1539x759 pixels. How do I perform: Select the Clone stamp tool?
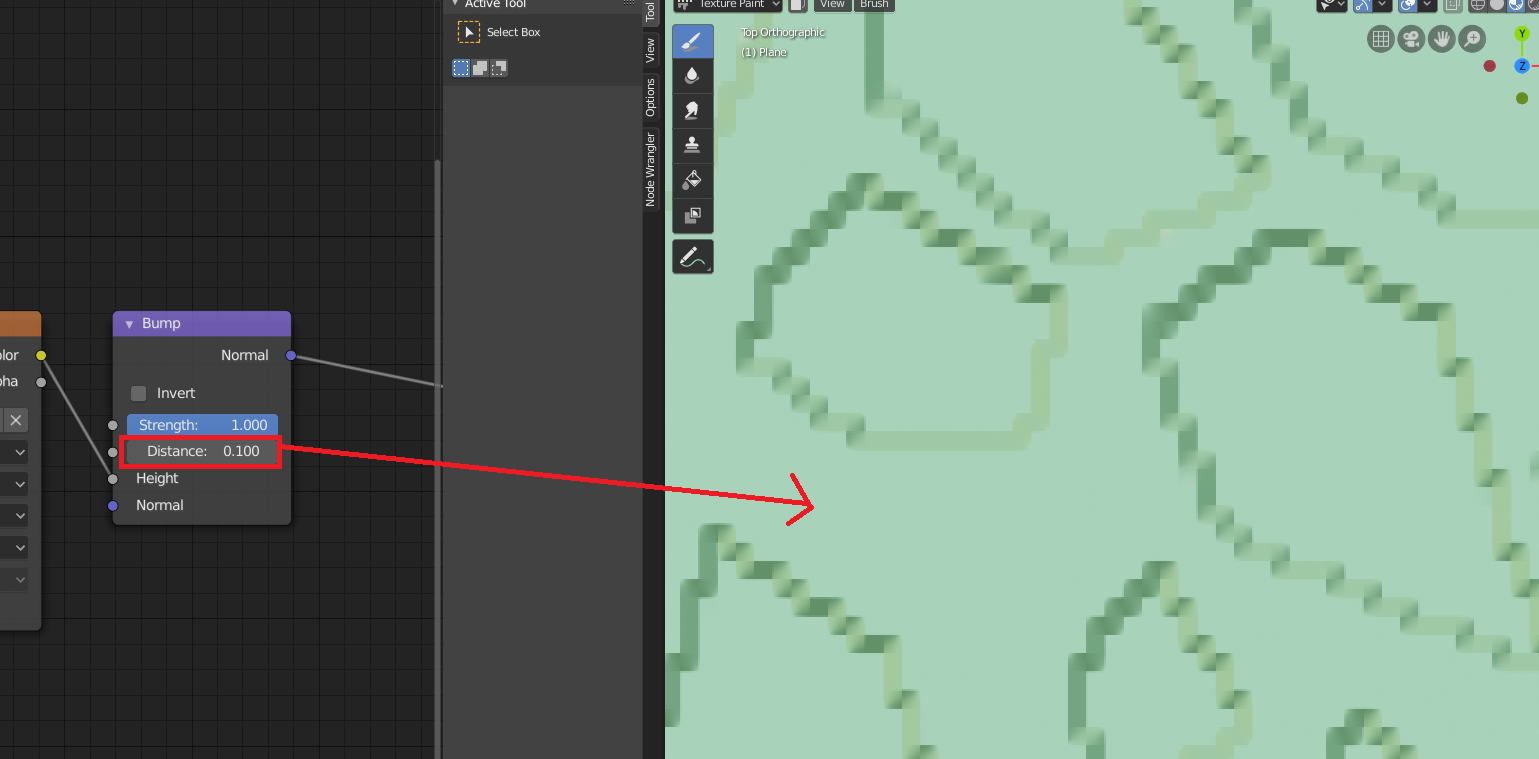[x=693, y=143]
